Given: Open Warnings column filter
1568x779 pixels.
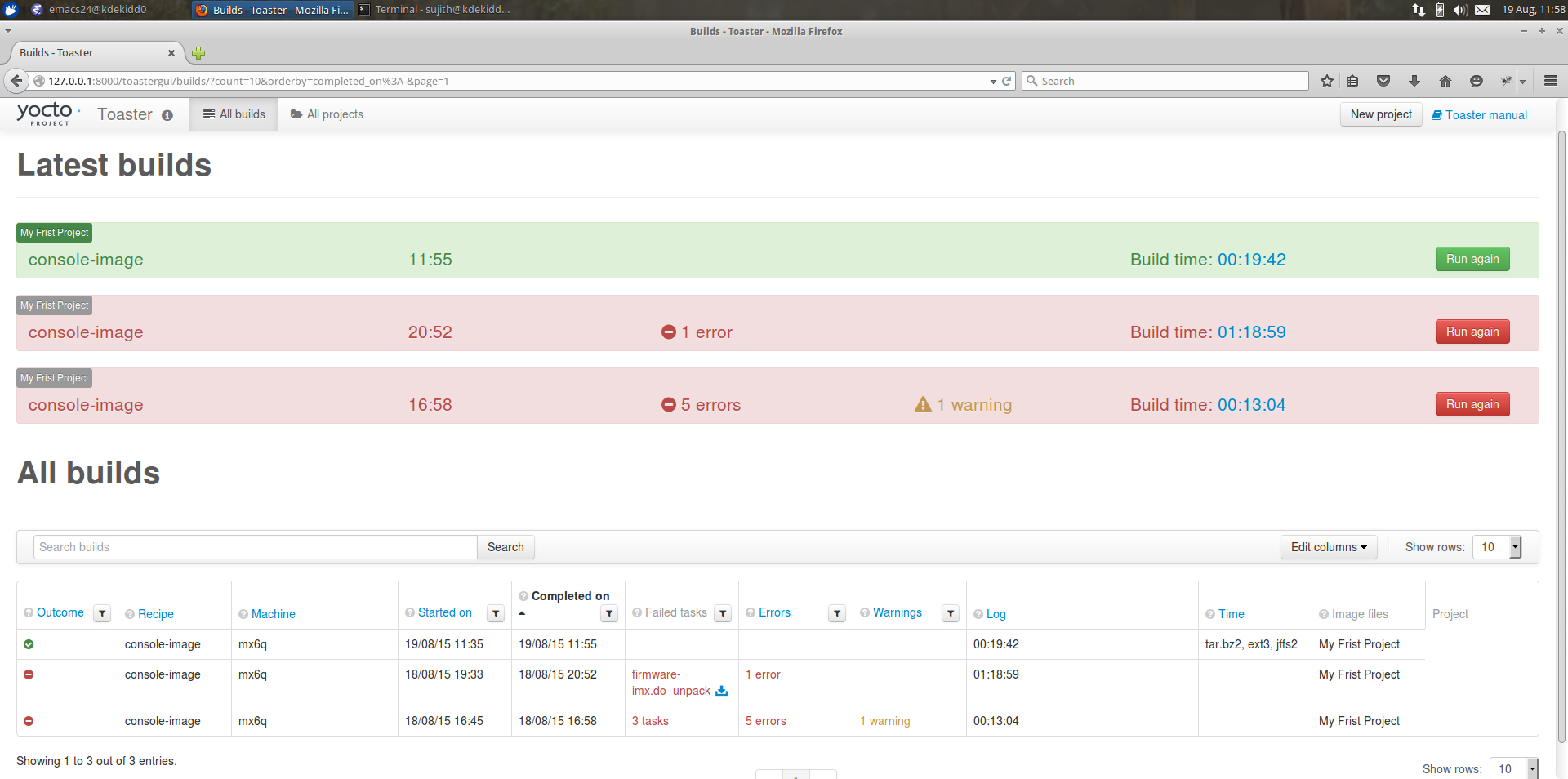Looking at the screenshot, I should (x=951, y=613).
